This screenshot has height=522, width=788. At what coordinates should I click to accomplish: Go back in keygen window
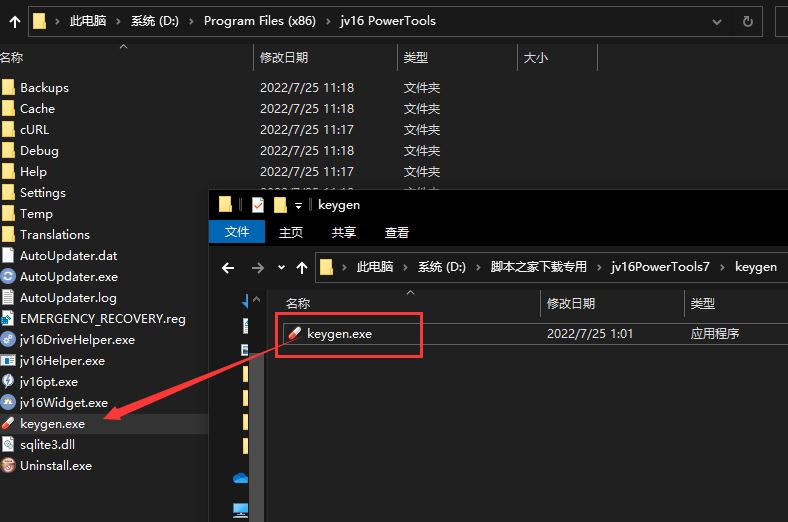[x=228, y=268]
